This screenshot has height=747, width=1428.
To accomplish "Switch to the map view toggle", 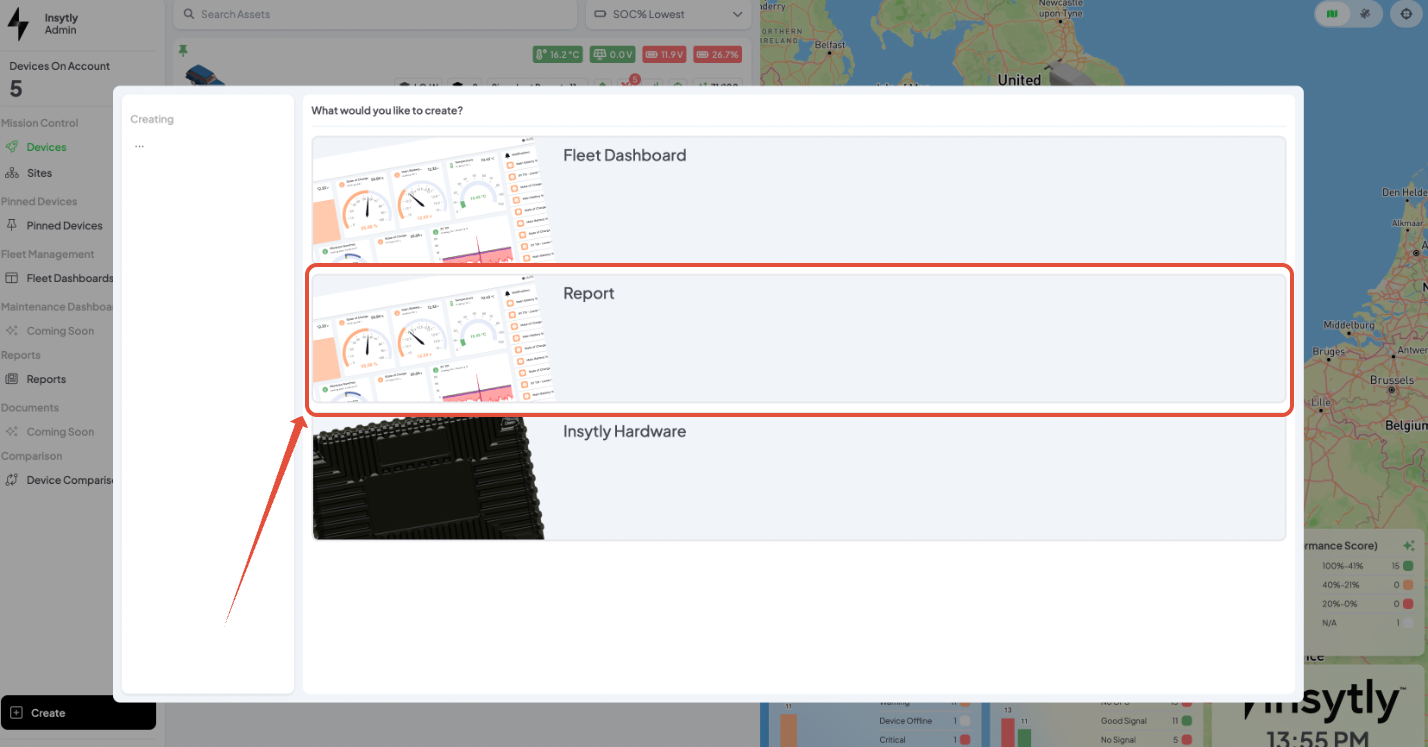I will pos(1332,14).
